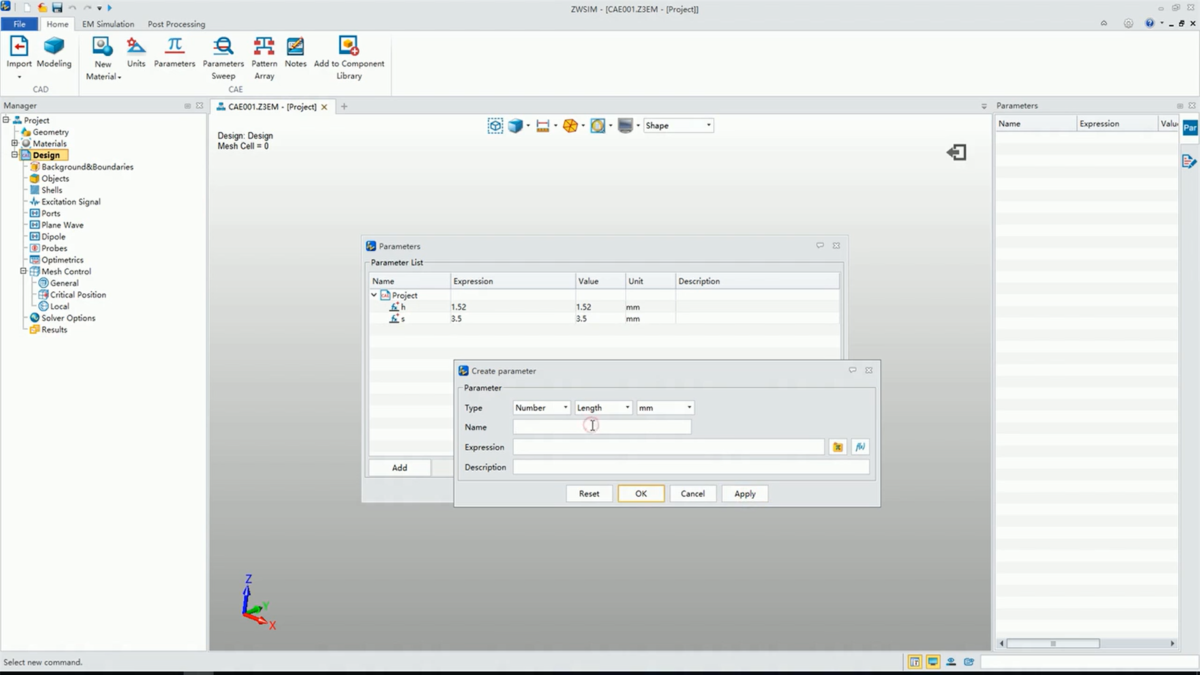1200x675 pixels.
Task: Select parameter s row in Parameter List
Action: (604, 319)
